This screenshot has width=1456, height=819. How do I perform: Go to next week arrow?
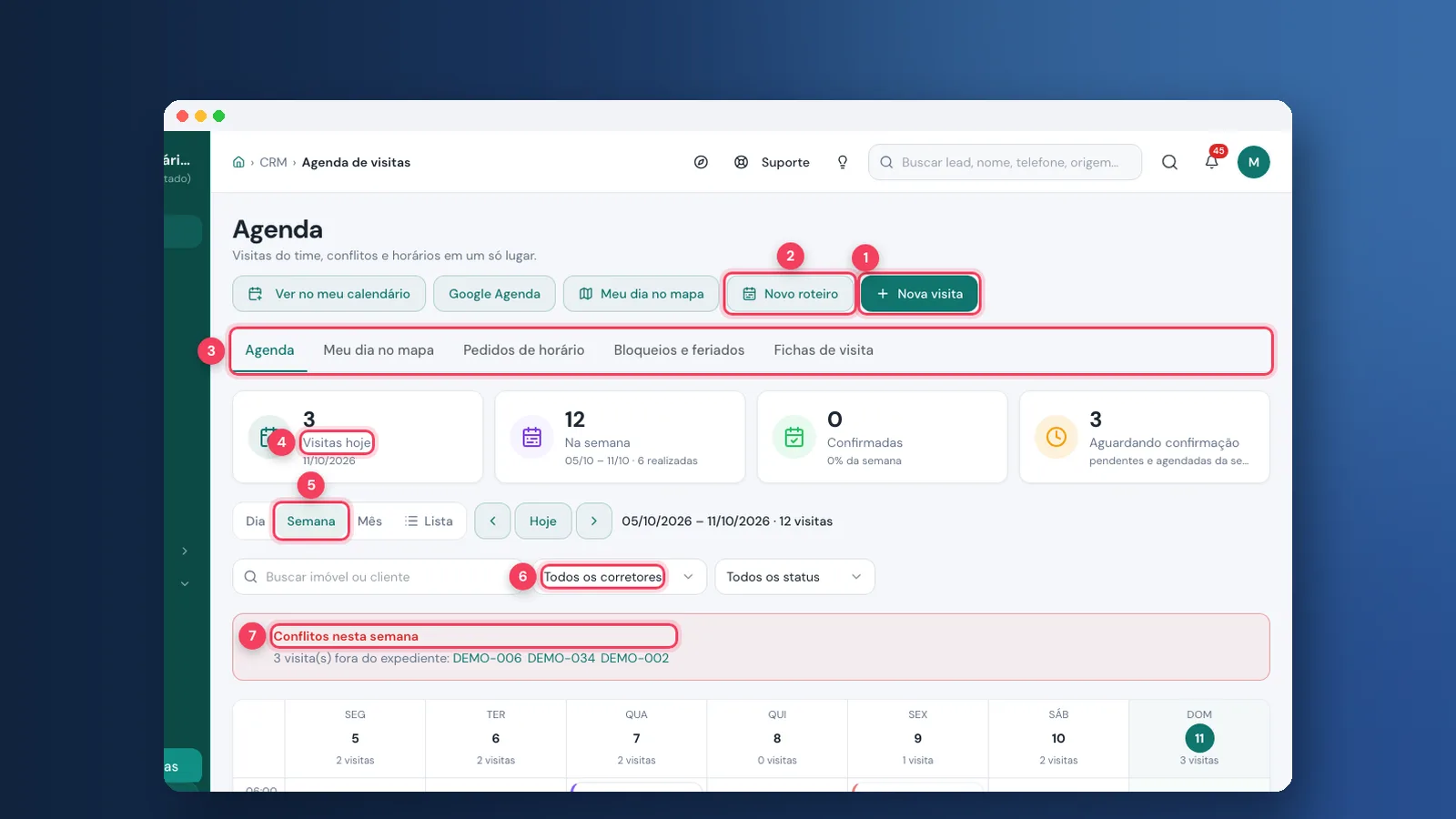point(594,521)
